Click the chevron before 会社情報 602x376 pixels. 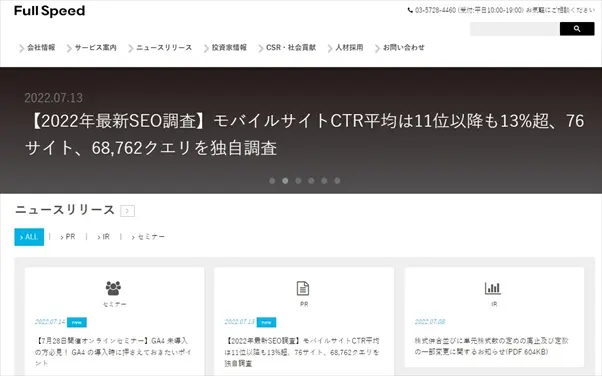(22, 48)
